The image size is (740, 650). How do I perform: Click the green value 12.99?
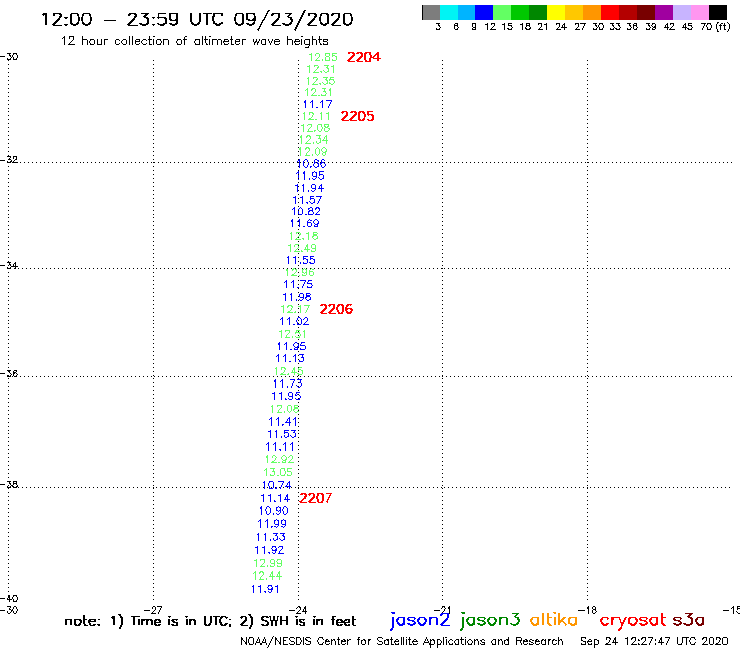coord(268,563)
